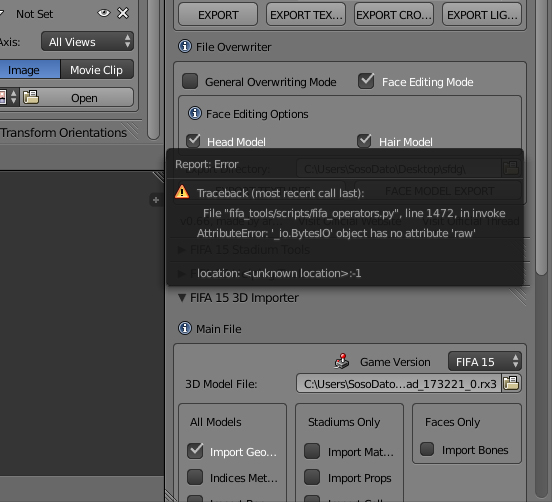Click the File fifa_operators.py line text
Image resolution: width=552 pixels, height=502 pixels.
tap(354, 213)
